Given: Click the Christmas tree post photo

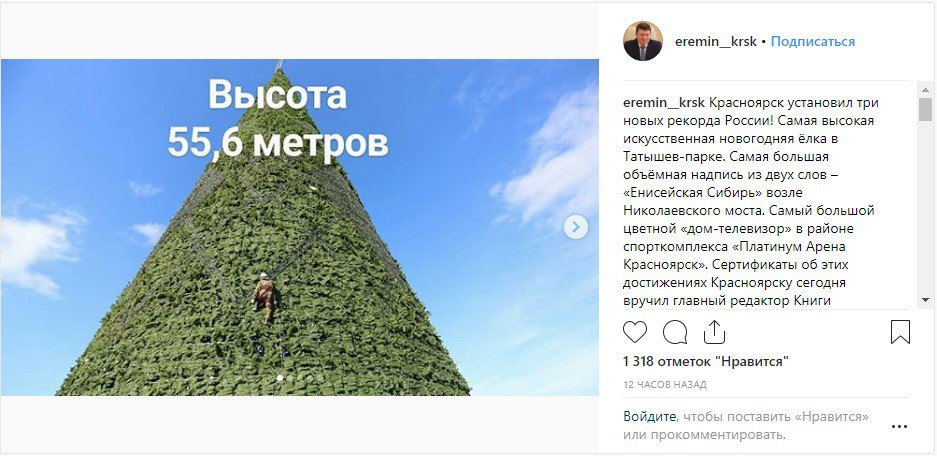Looking at the screenshot, I should (x=299, y=227).
